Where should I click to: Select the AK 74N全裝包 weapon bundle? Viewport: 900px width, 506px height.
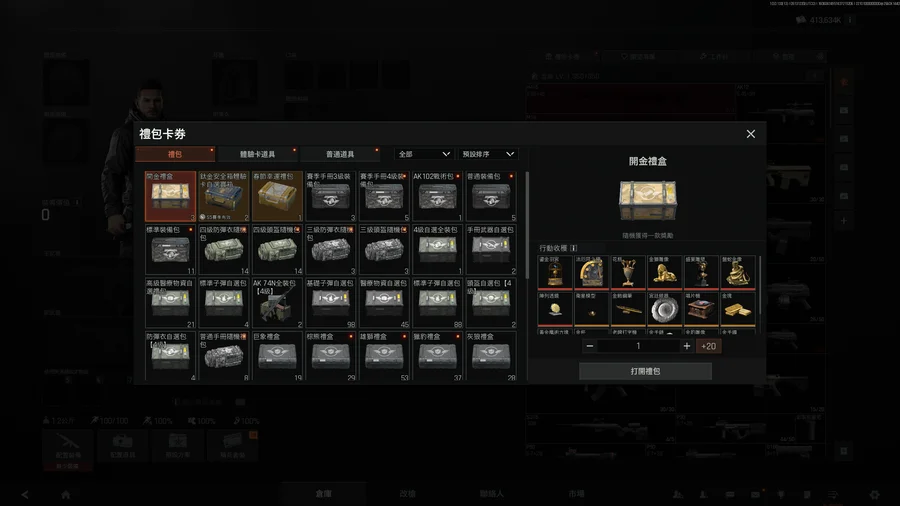click(277, 303)
